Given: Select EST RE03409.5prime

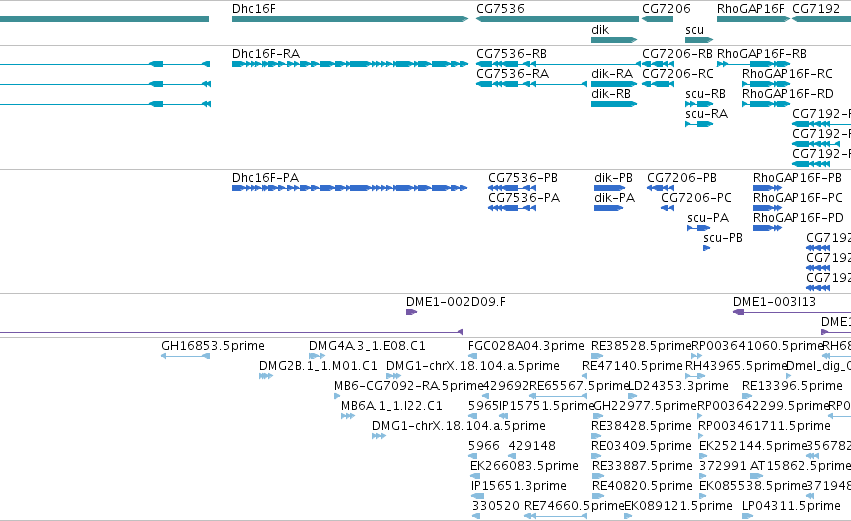Looking at the screenshot, I should pos(597,456).
